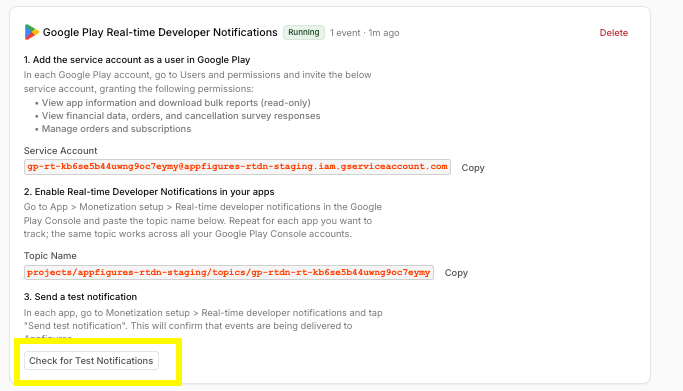The image size is (683, 391).
Task: Delete the Google Play notifications integration
Action: 613,33
